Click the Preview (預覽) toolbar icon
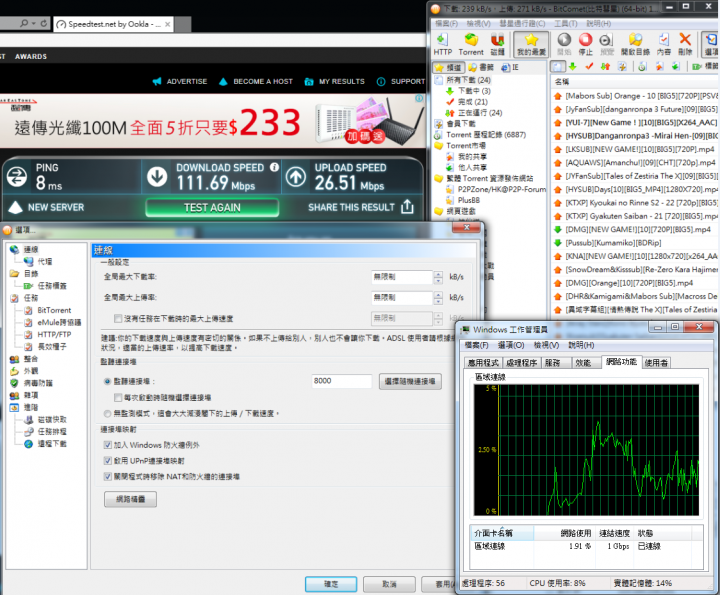720x595 pixels. pos(607,45)
